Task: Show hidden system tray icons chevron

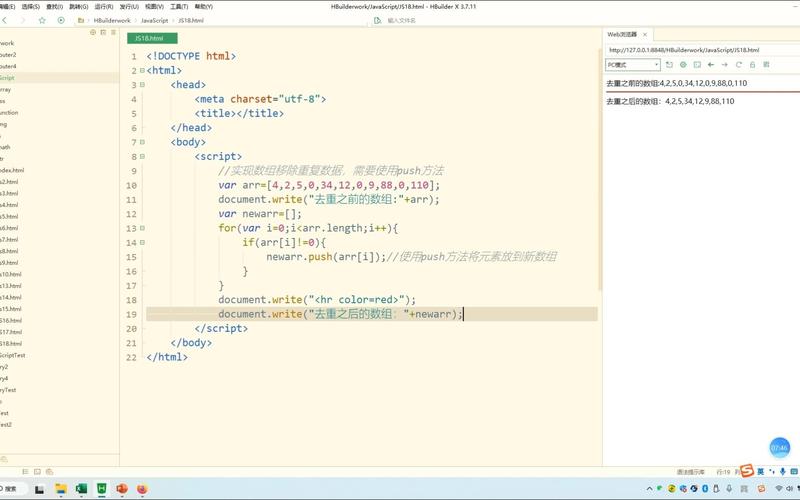Action: coord(649,489)
